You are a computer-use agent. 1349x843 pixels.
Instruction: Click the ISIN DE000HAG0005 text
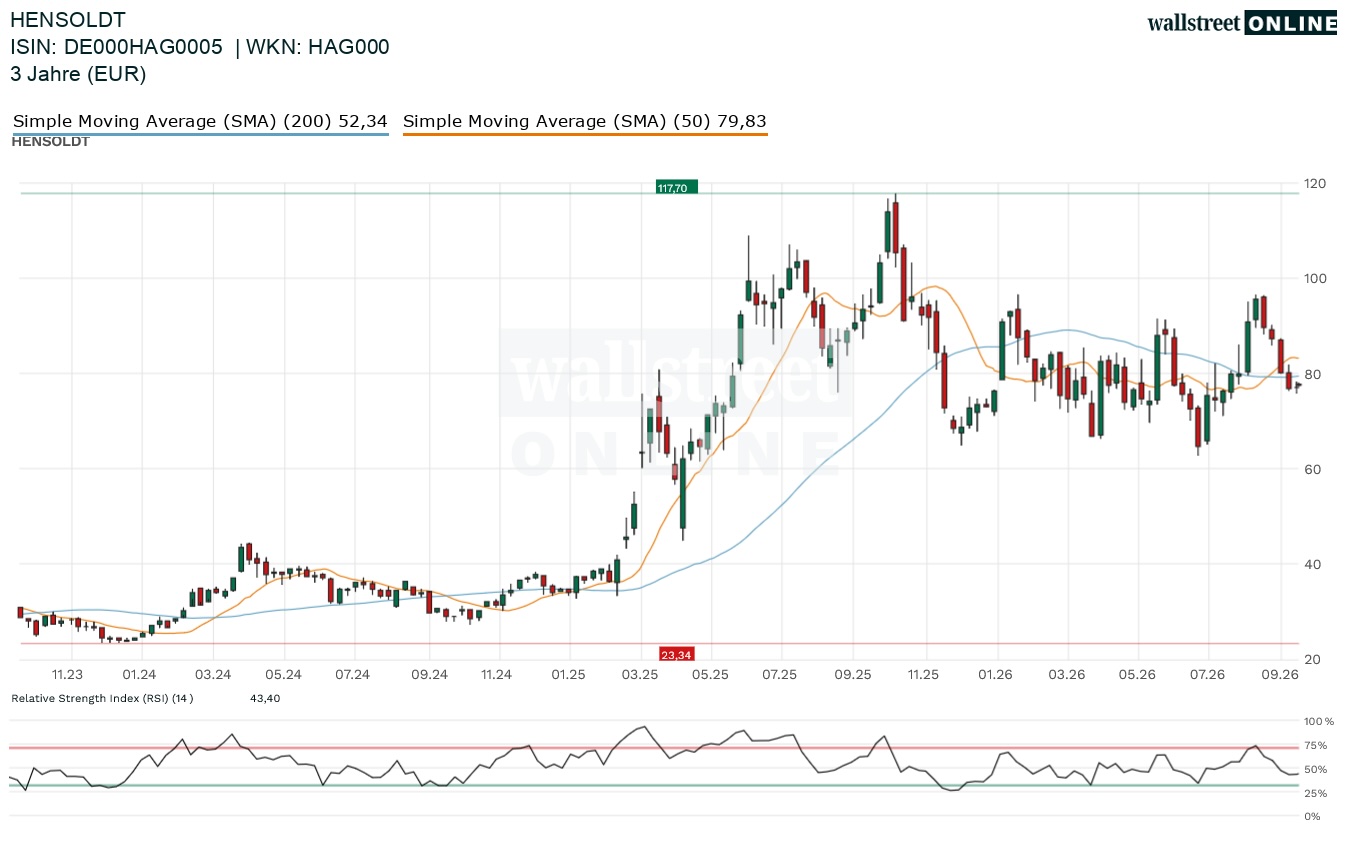[x=116, y=47]
